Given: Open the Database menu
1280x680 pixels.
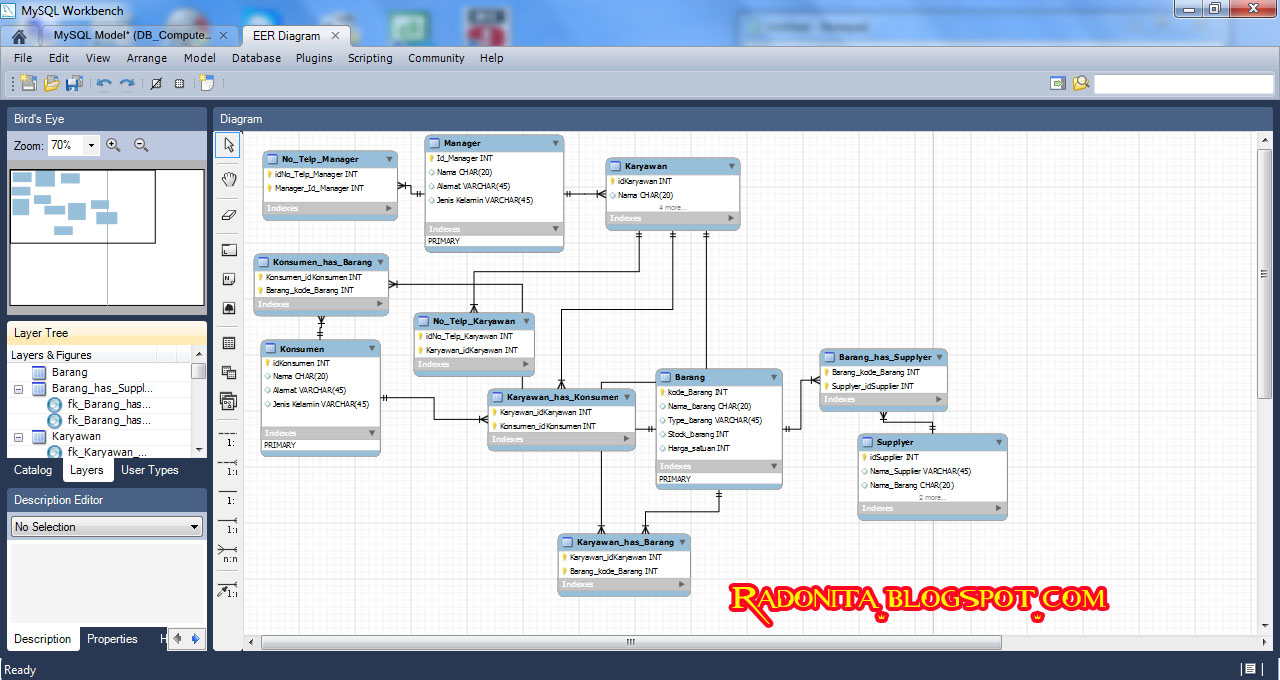Looking at the screenshot, I should (x=256, y=58).
